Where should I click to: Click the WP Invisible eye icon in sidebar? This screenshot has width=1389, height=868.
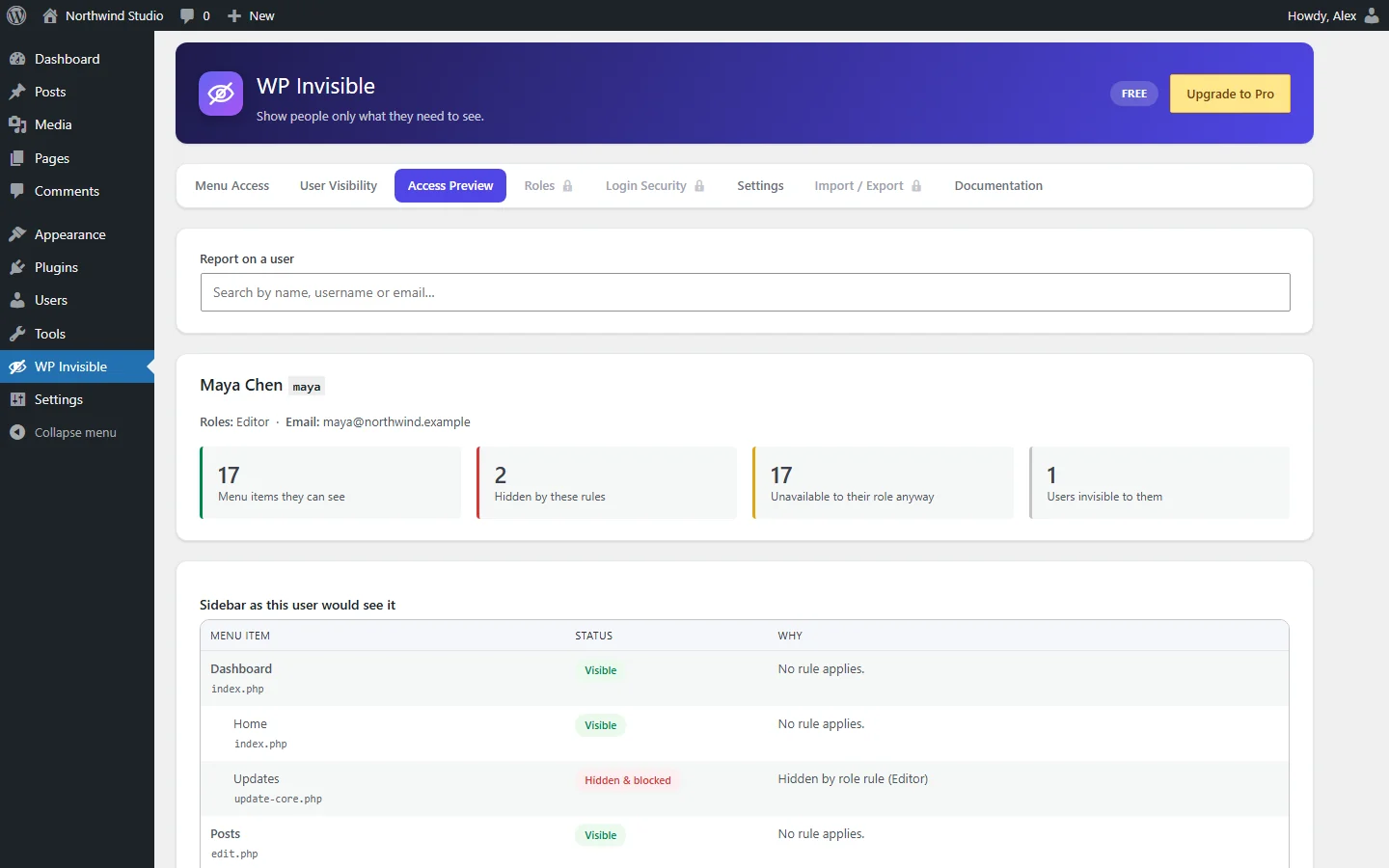click(17, 366)
